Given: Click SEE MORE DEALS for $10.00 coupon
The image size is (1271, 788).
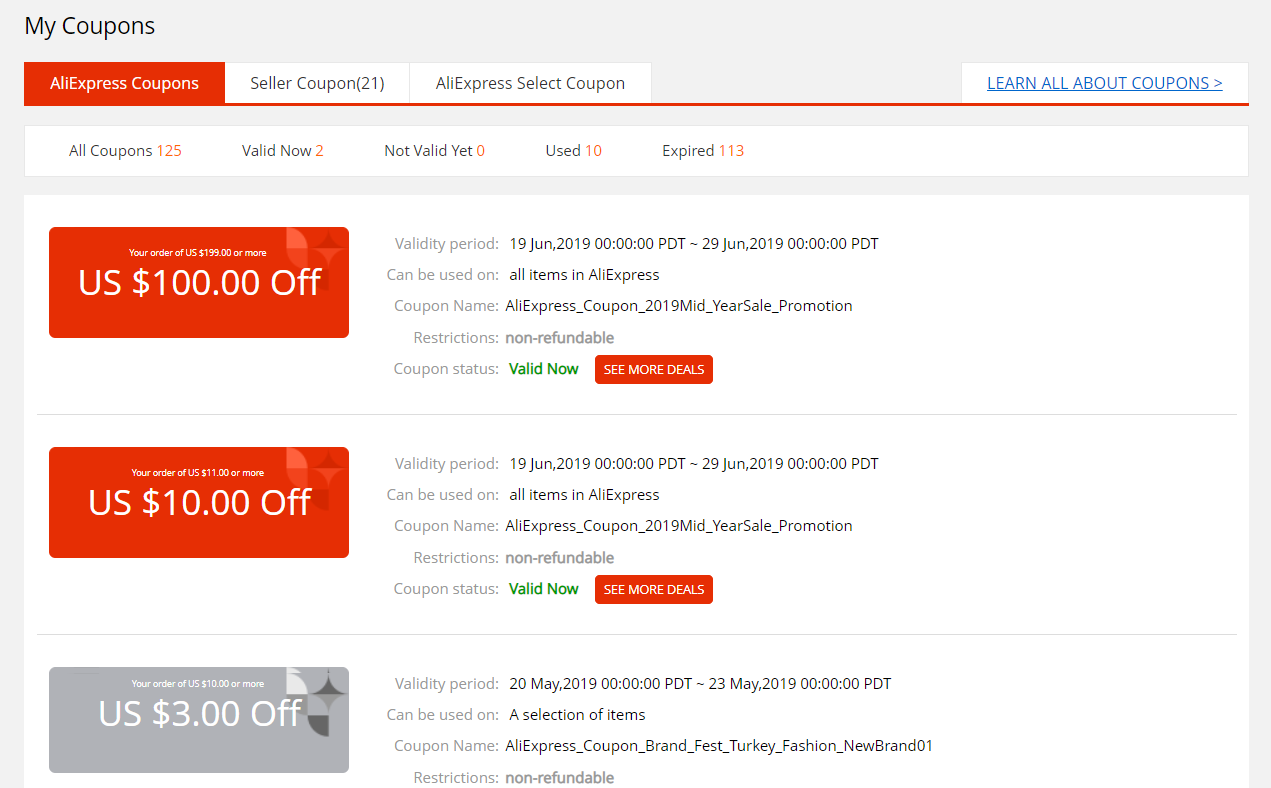Looking at the screenshot, I should point(654,589).
